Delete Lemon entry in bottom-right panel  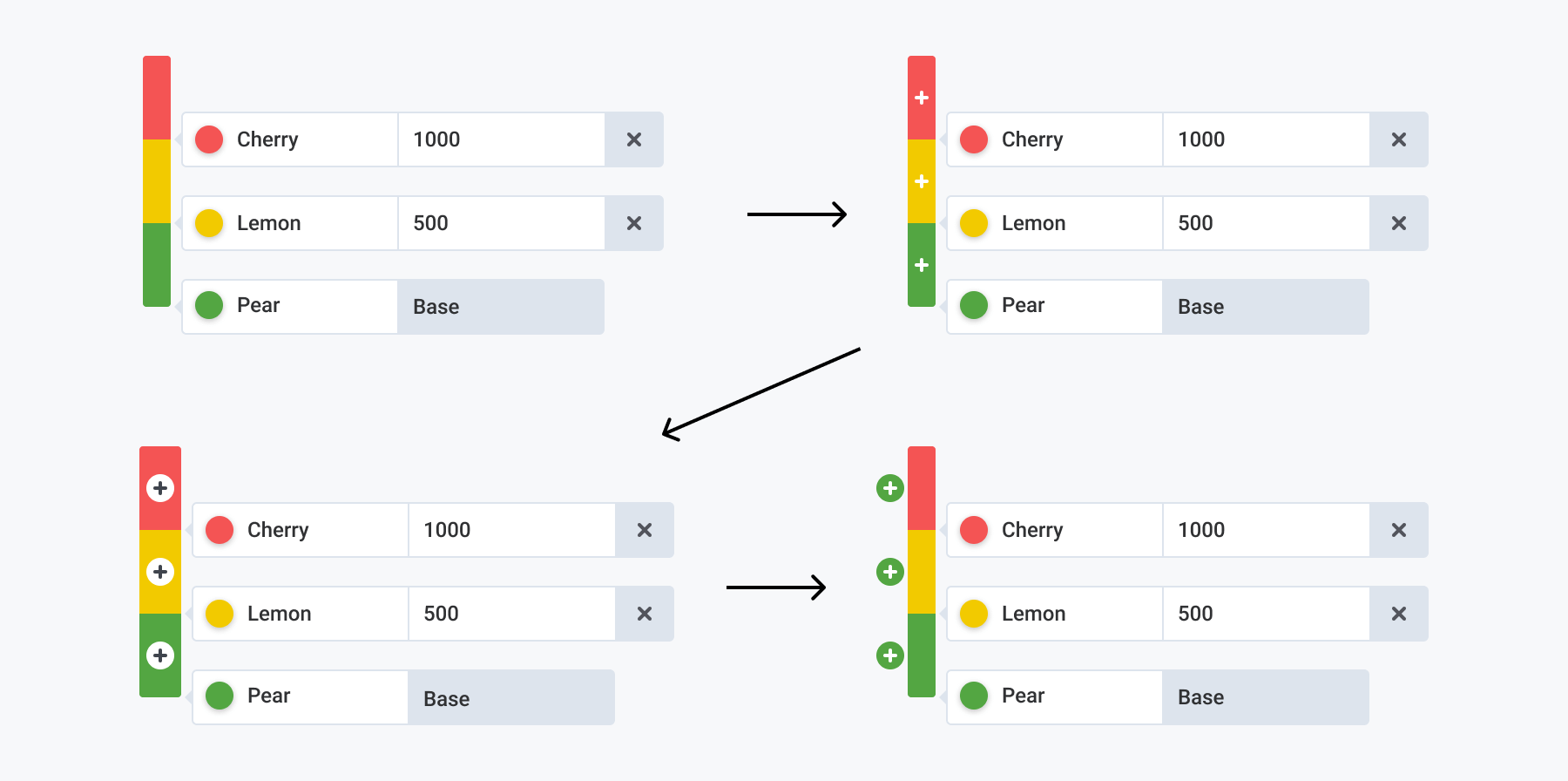1399,614
